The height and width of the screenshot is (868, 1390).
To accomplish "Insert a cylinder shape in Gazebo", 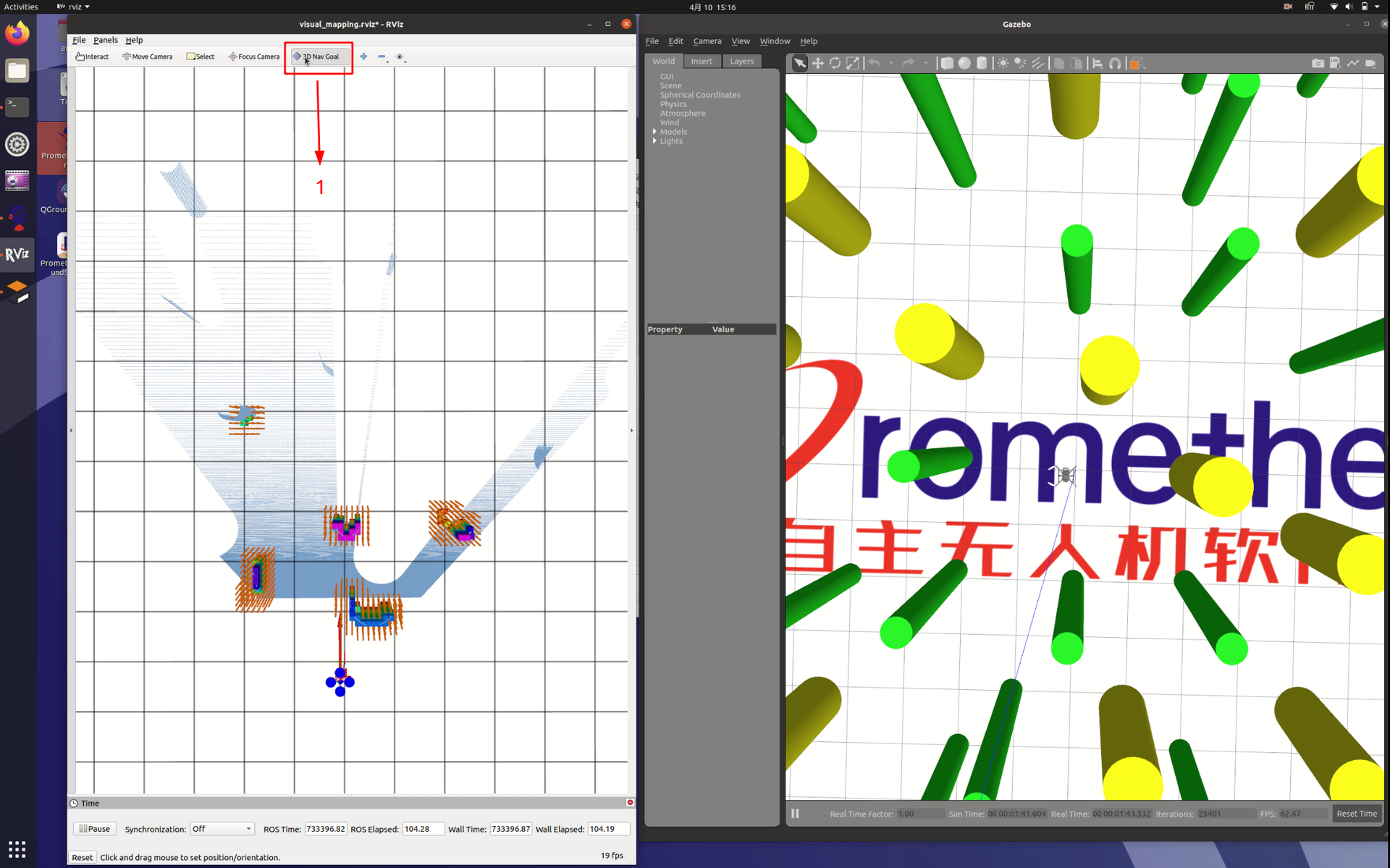I will click(x=982, y=64).
